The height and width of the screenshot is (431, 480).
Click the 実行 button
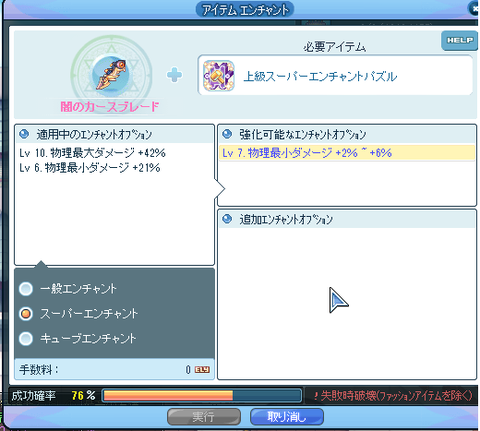204,417
